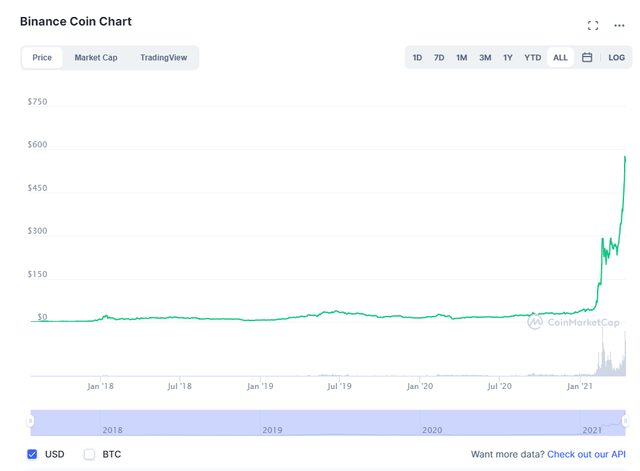Click the Jul '19 axis label
The width and height of the screenshot is (640, 471).
pyautogui.click(x=339, y=386)
